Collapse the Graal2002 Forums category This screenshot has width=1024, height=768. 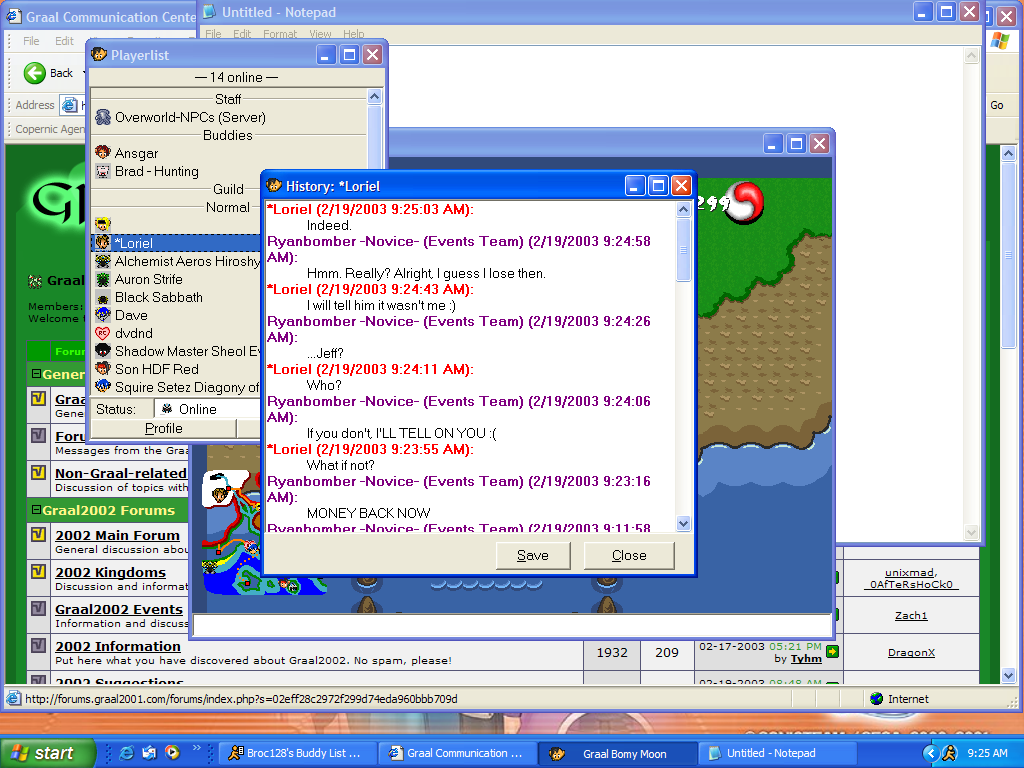click(36, 510)
